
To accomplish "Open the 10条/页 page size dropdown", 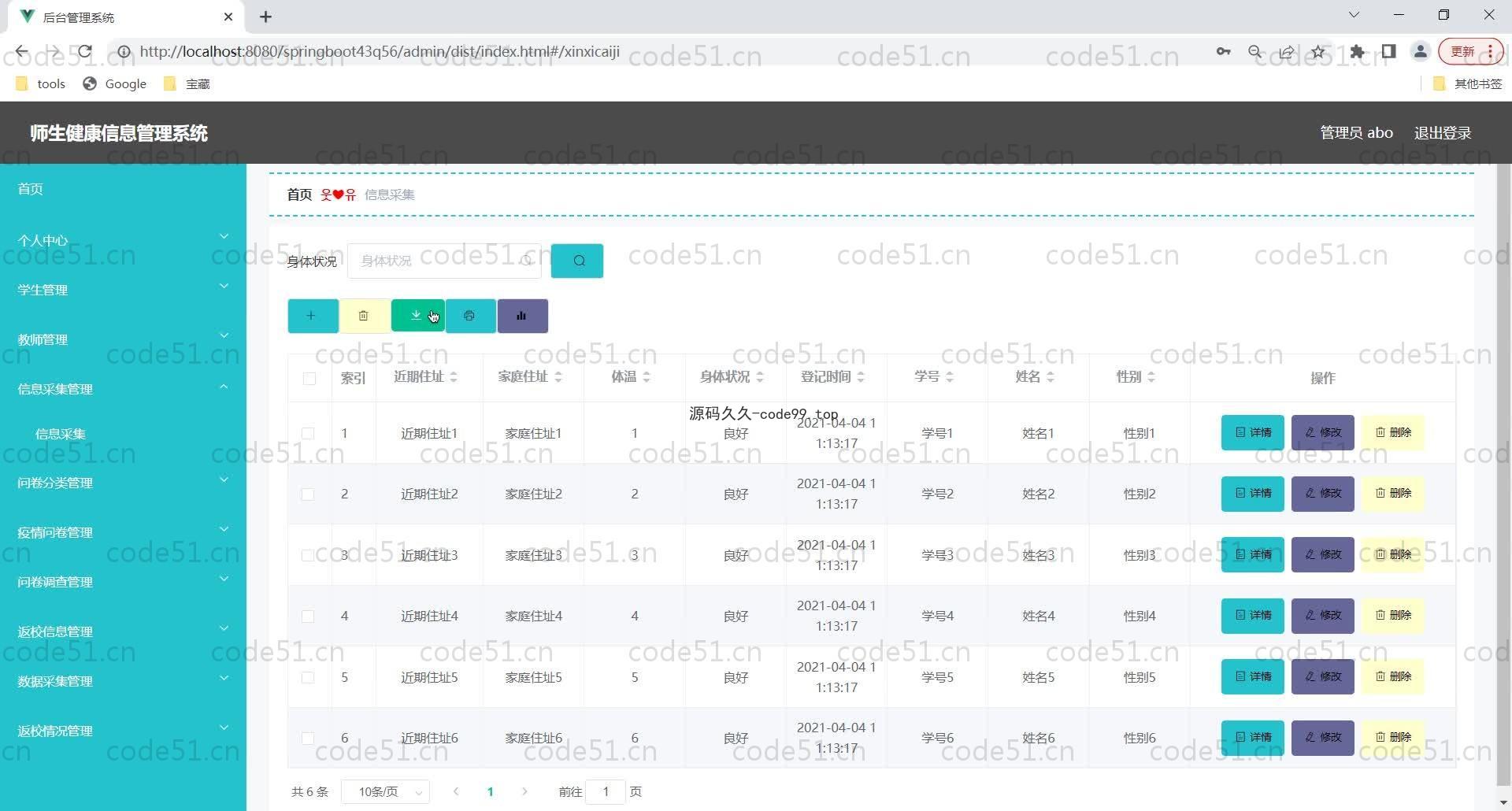I will click(x=386, y=791).
